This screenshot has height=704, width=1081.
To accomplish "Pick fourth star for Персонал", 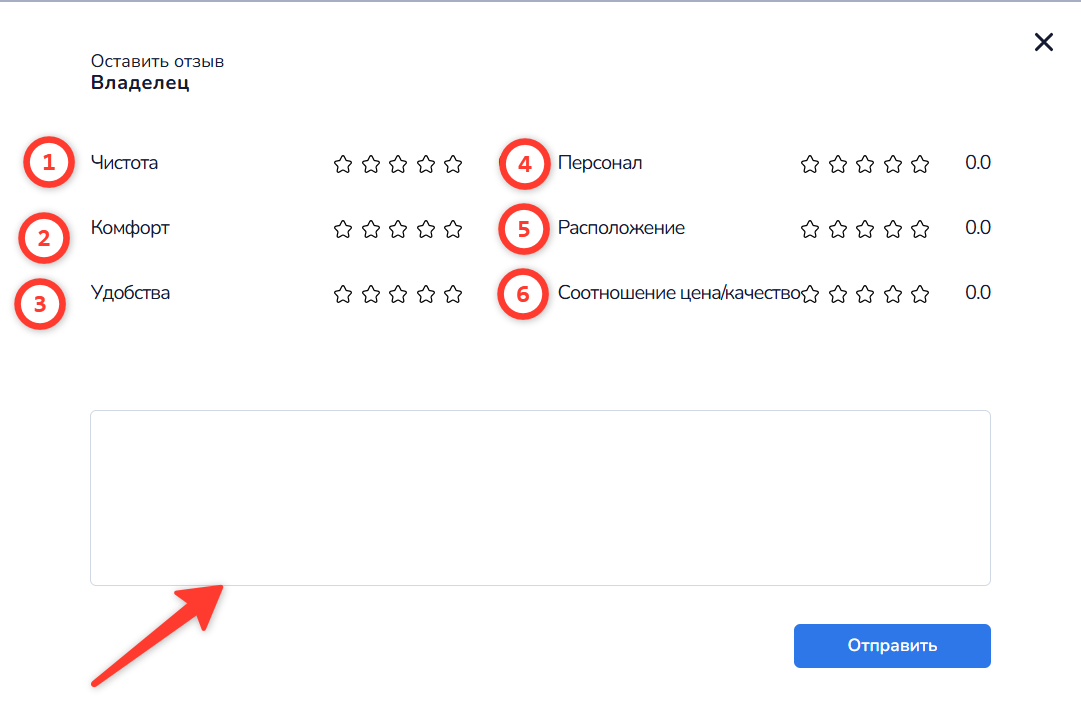I will (x=893, y=164).
